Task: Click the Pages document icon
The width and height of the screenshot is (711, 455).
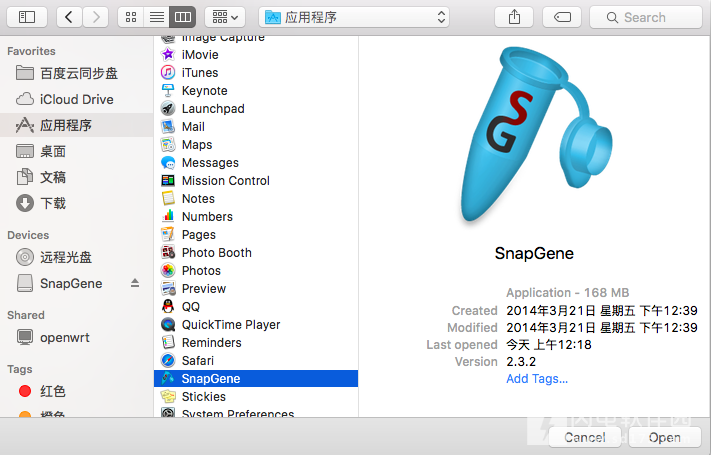Action: 168,235
